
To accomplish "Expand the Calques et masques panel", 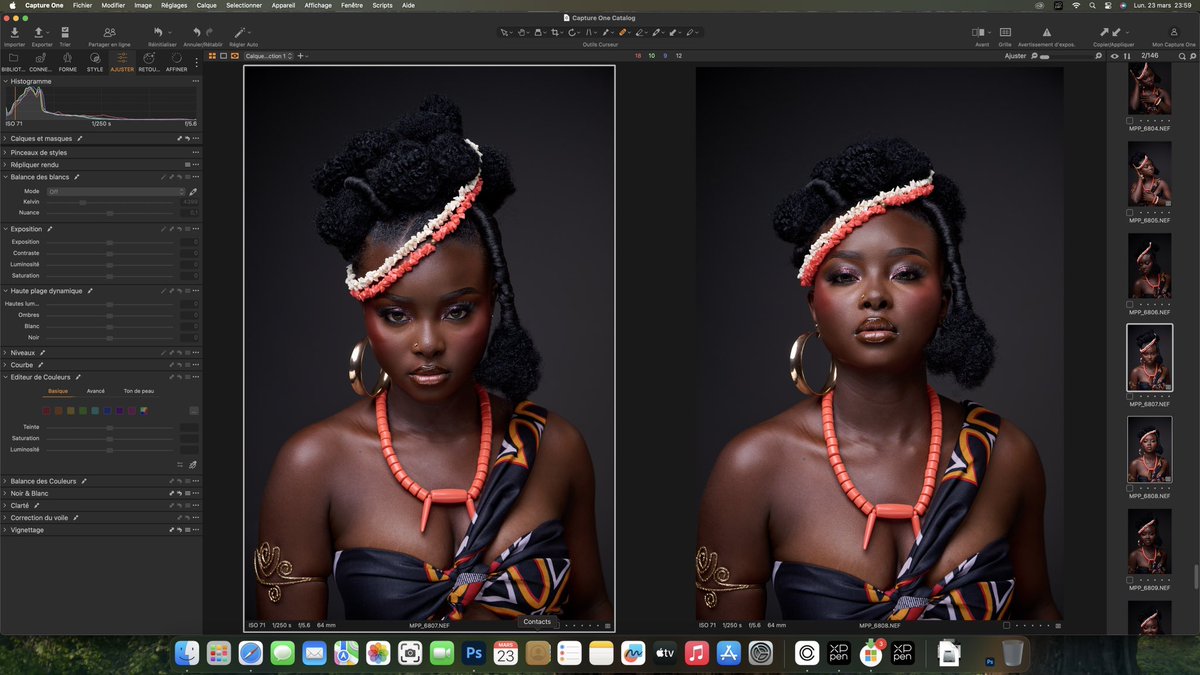I will tap(5, 139).
